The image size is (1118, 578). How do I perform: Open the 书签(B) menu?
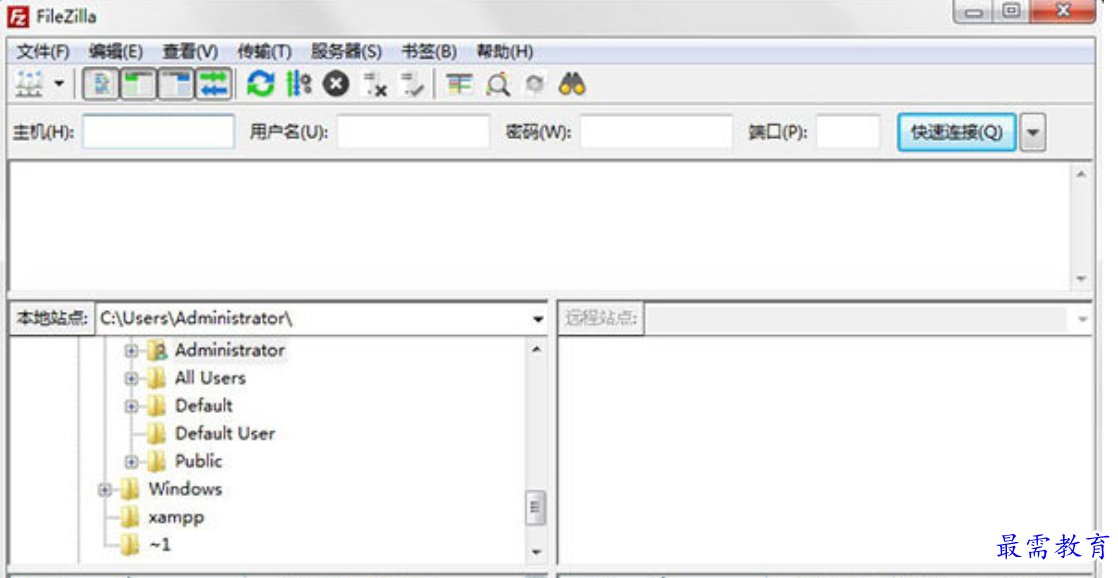pos(429,51)
